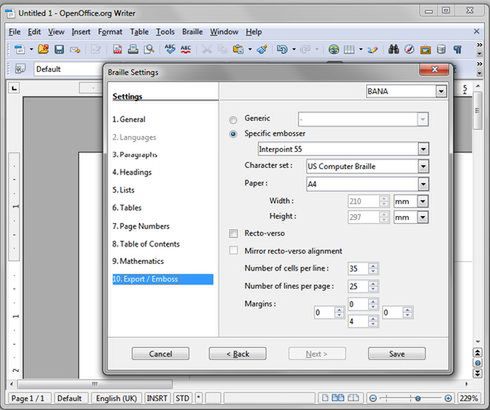This screenshot has height=410, width=490.
Task: Click the Spelling and Grammar icon
Action: click(170, 49)
